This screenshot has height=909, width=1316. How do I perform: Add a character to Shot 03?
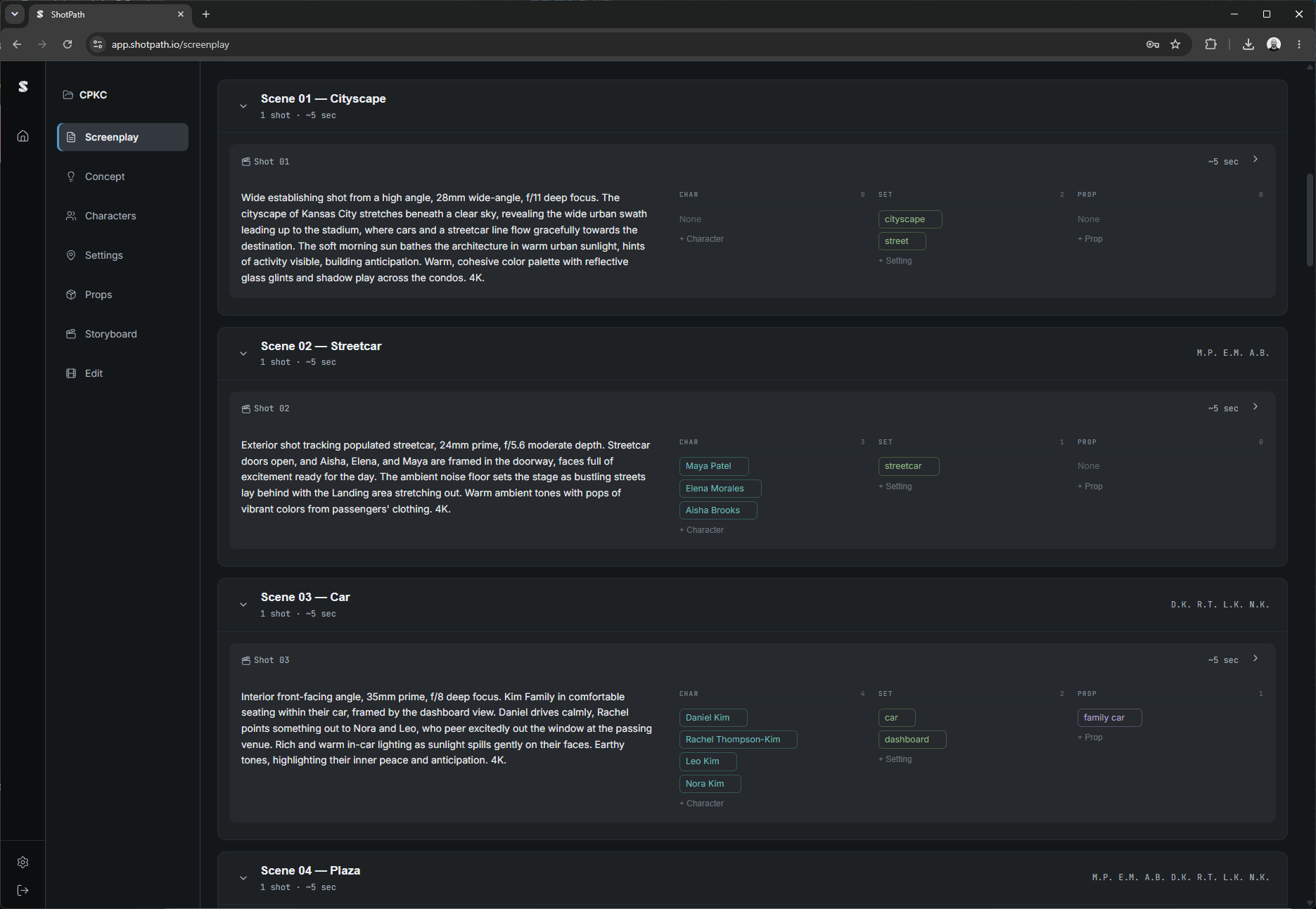tap(701, 804)
